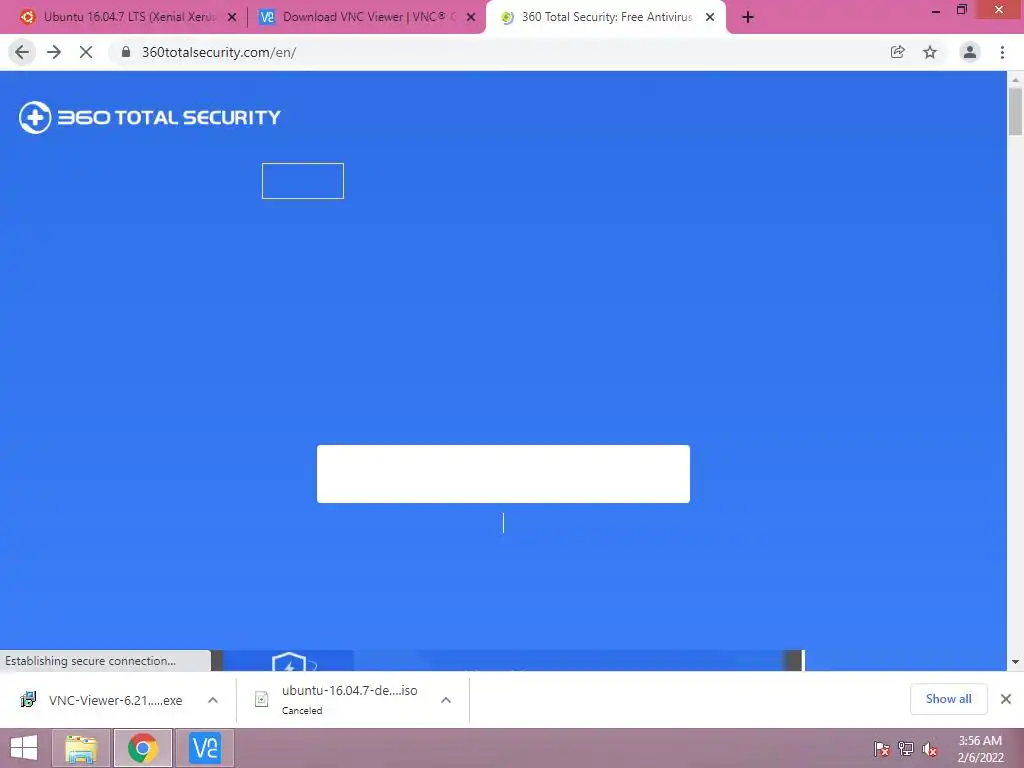This screenshot has height=768, width=1024.
Task: Expand VNC-Viewer download options arrow
Action: click(x=213, y=700)
